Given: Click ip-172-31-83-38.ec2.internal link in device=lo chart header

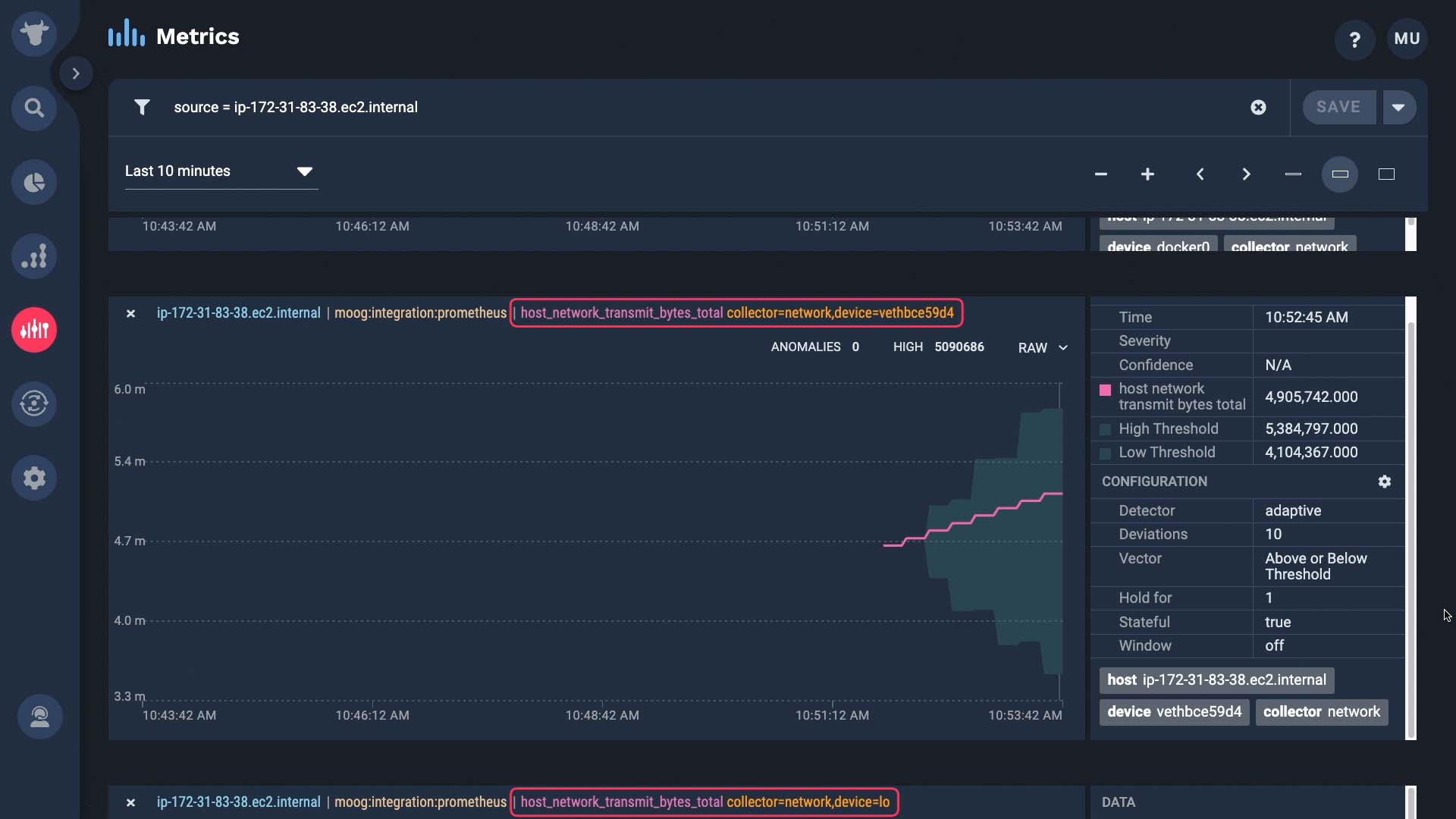Looking at the screenshot, I should 239,802.
